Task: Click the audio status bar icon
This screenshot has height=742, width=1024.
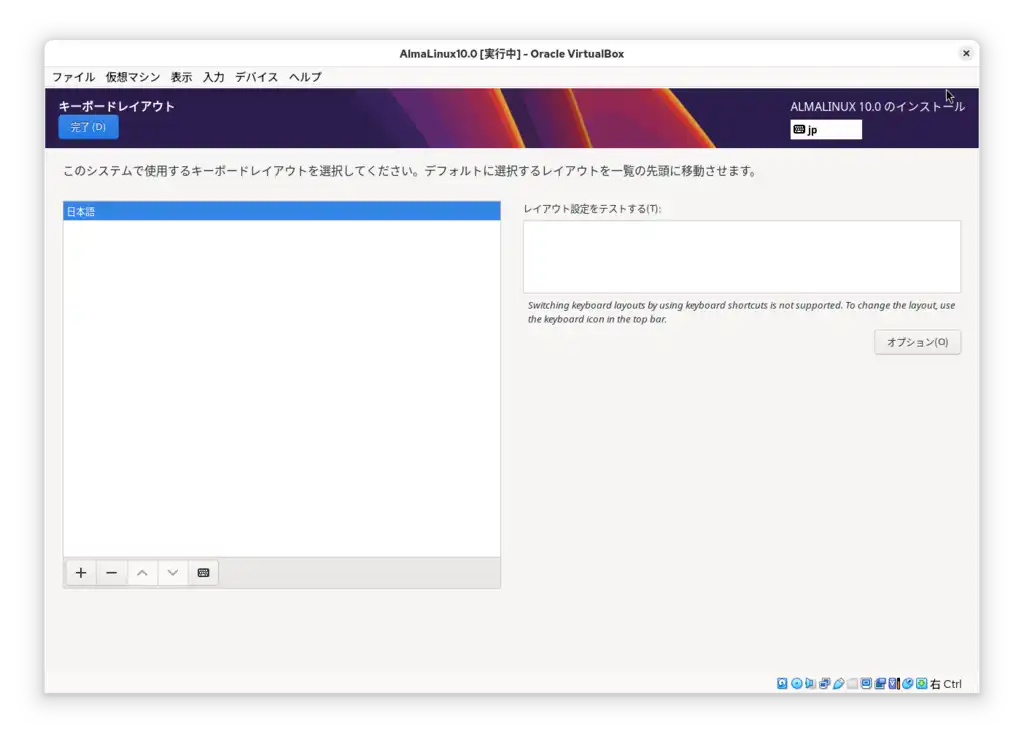Action: coord(810,684)
